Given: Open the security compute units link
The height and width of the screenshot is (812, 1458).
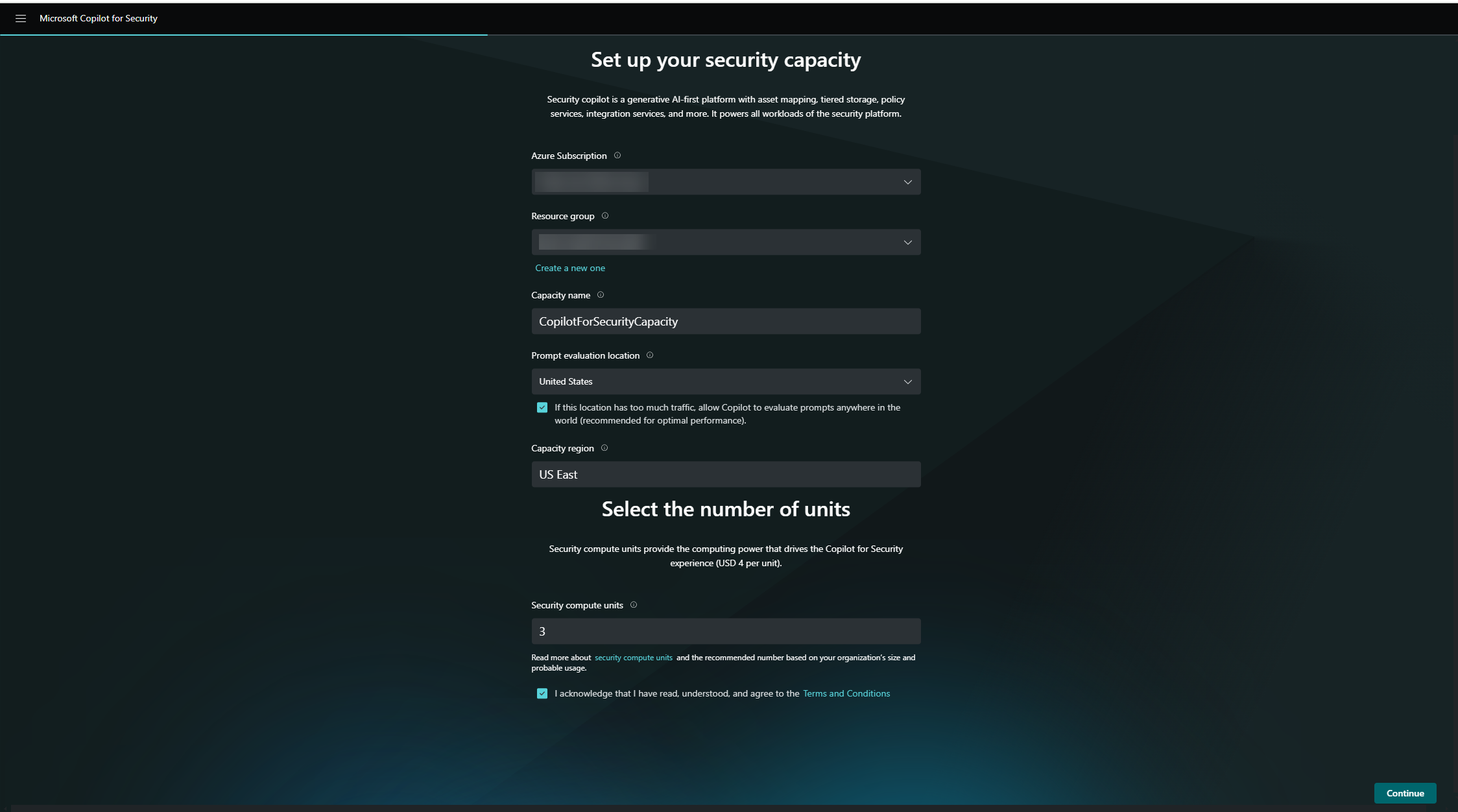Looking at the screenshot, I should tap(634, 658).
